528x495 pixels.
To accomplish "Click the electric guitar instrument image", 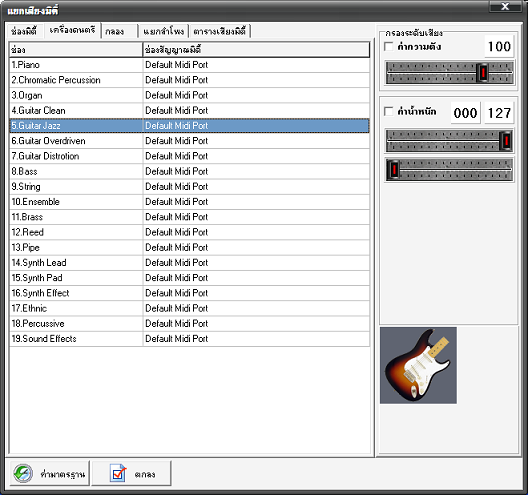I will (418, 365).
